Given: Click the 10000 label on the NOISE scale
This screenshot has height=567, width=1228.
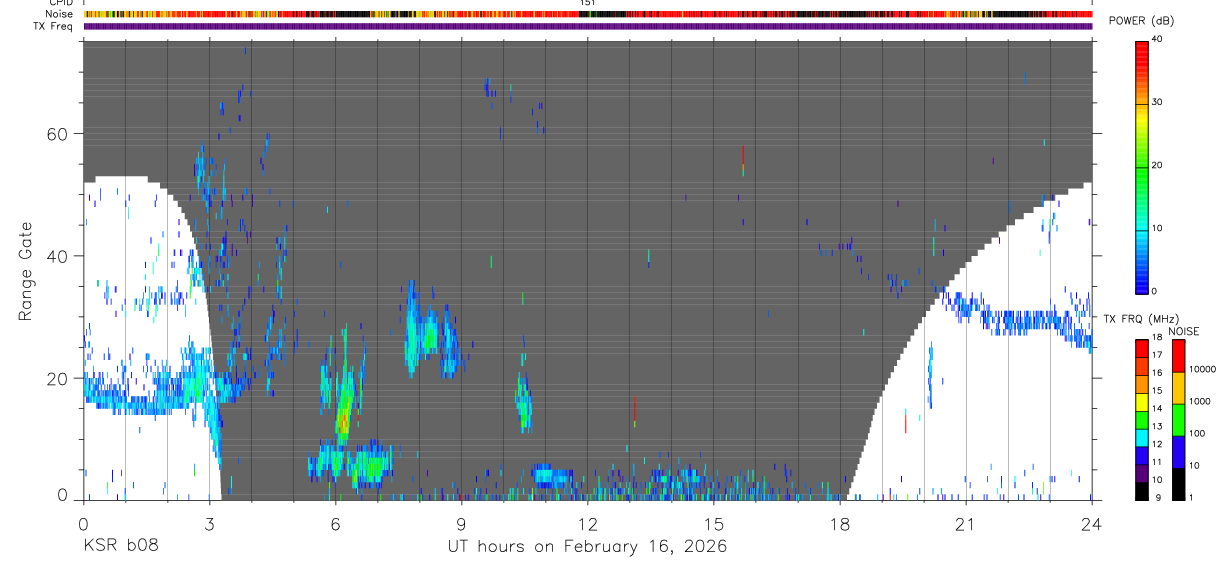Looking at the screenshot, I should pos(1202,370).
